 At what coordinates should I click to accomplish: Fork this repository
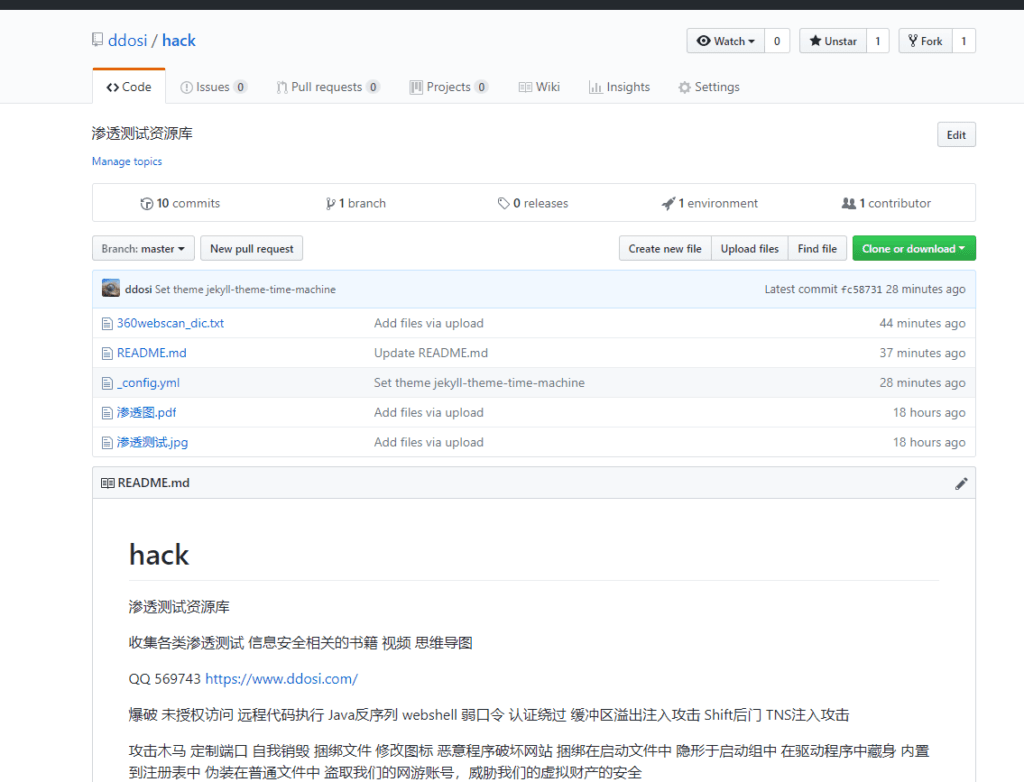coord(925,41)
